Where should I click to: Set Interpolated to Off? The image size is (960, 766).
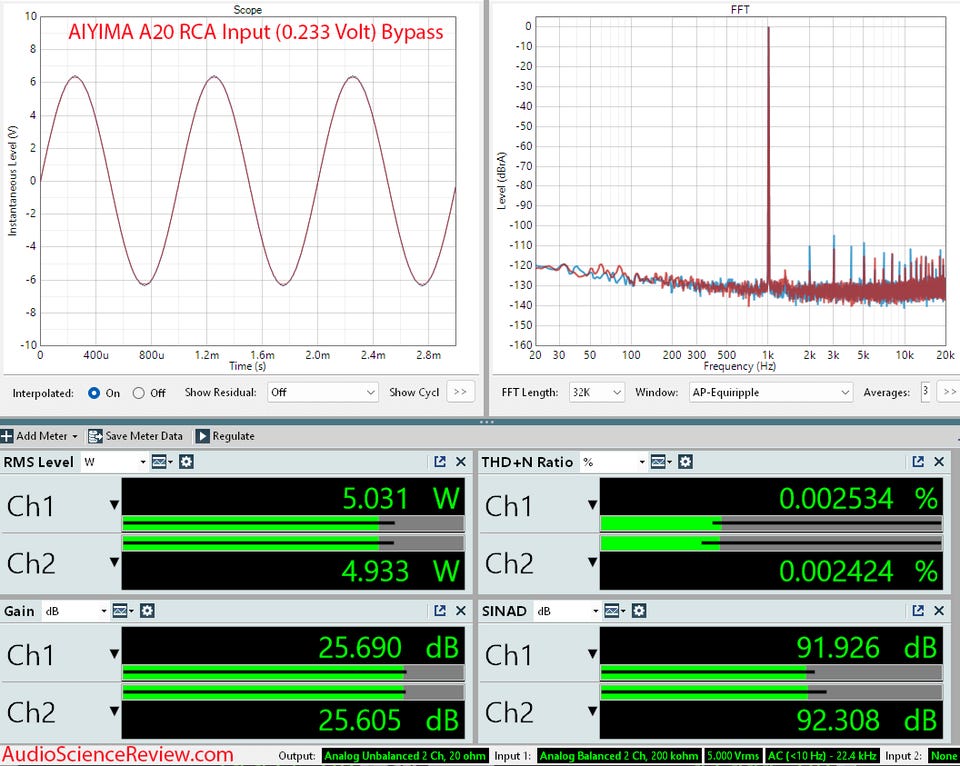click(x=139, y=393)
